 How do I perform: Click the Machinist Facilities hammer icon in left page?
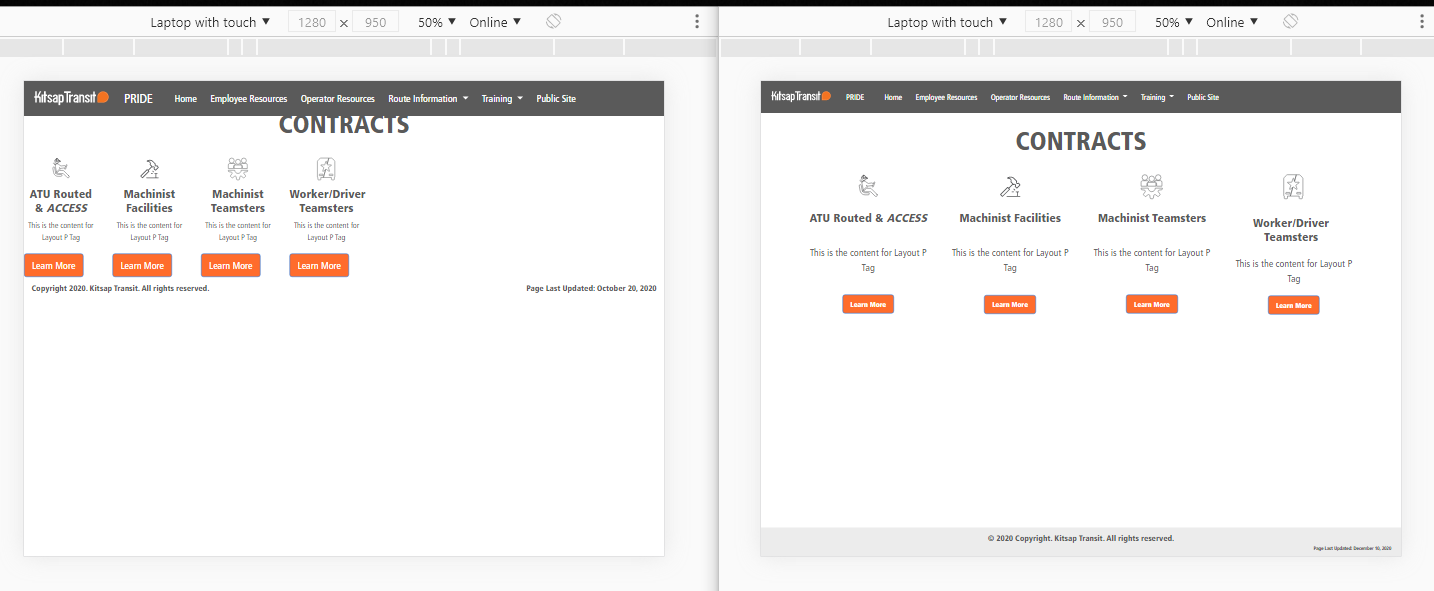[149, 168]
